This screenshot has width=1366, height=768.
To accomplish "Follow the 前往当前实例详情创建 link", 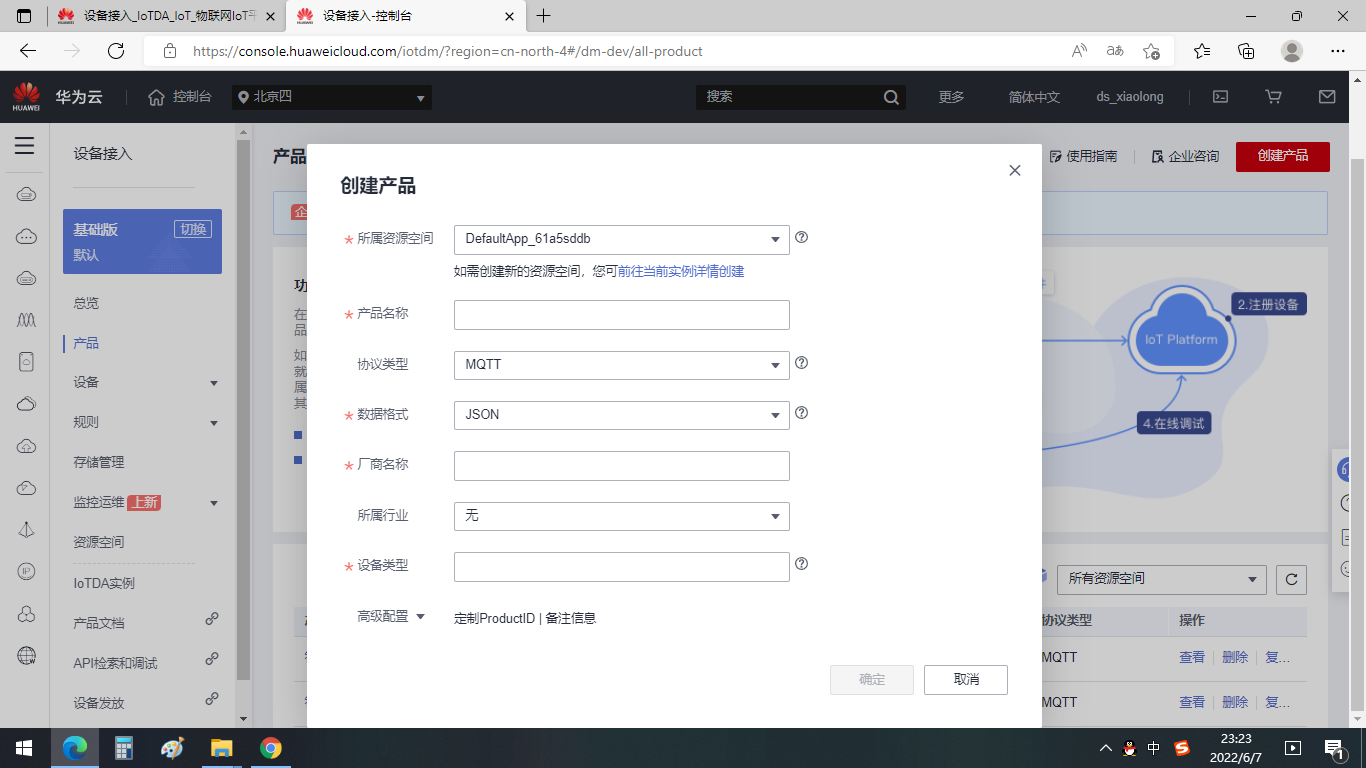I will [x=681, y=271].
